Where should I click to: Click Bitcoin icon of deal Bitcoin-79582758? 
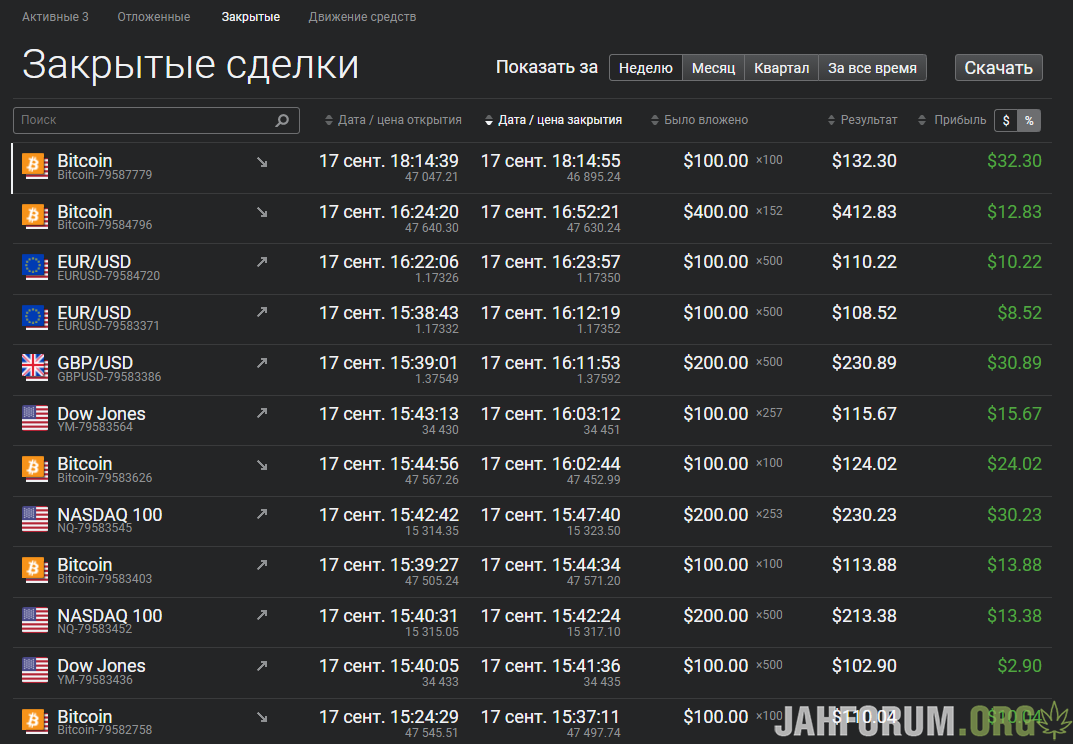(x=34, y=722)
